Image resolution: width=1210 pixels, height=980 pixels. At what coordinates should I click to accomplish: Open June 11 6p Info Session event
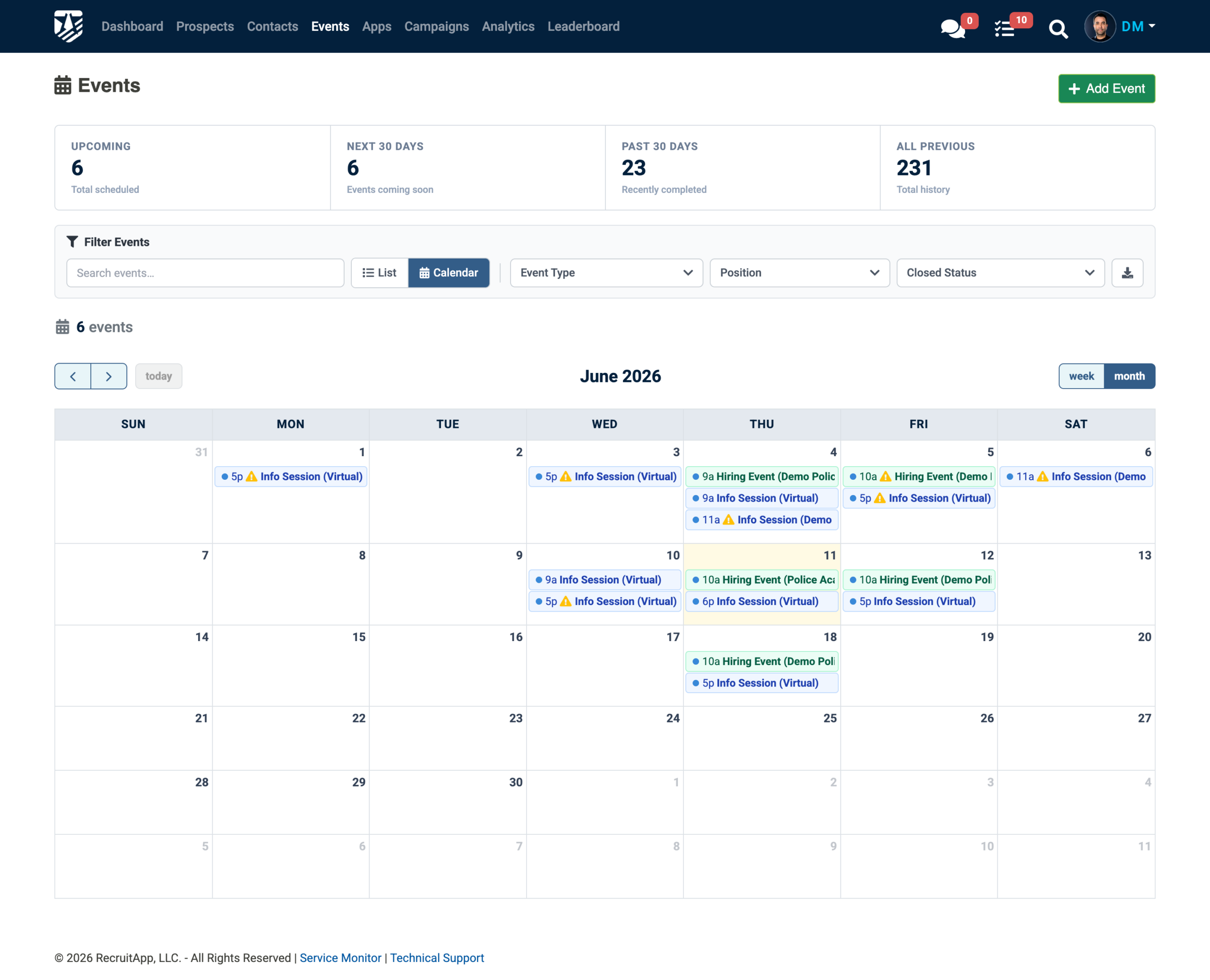761,601
